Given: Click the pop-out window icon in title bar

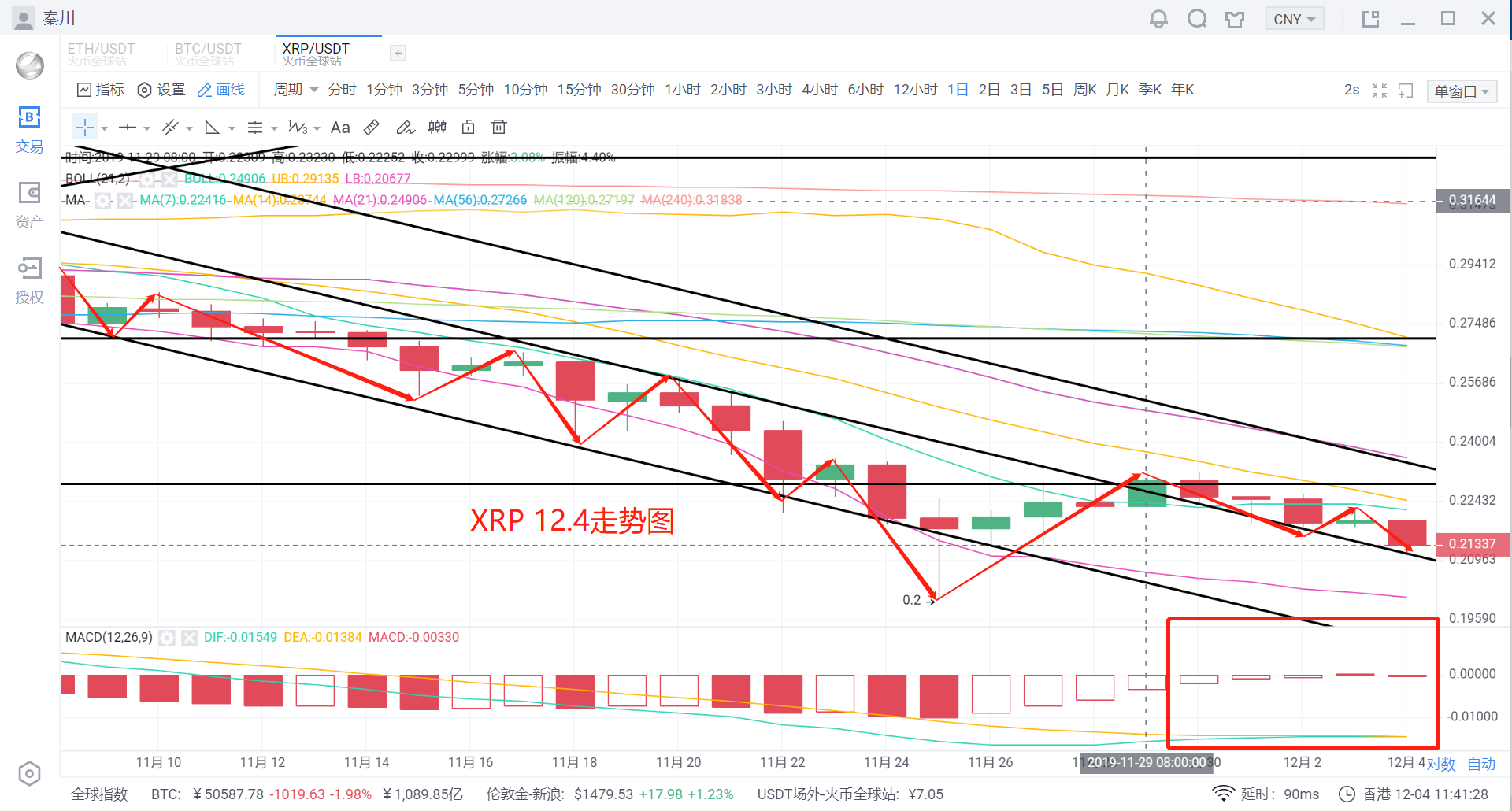Looking at the screenshot, I should 1371,19.
